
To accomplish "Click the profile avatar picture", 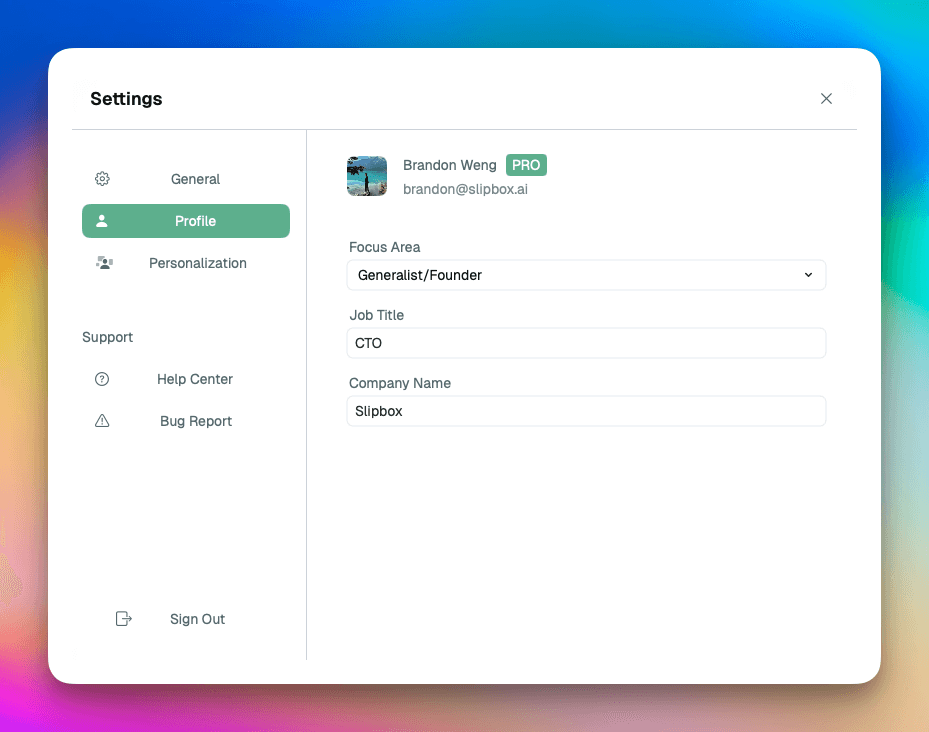I will click(367, 176).
